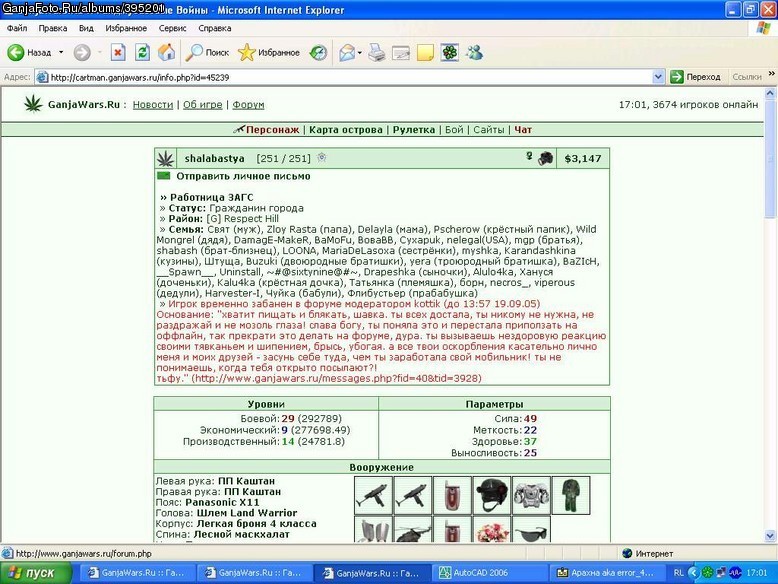The image size is (778, 584).
Task: Switch to Арахна aka error taskbar window
Action: (605, 573)
